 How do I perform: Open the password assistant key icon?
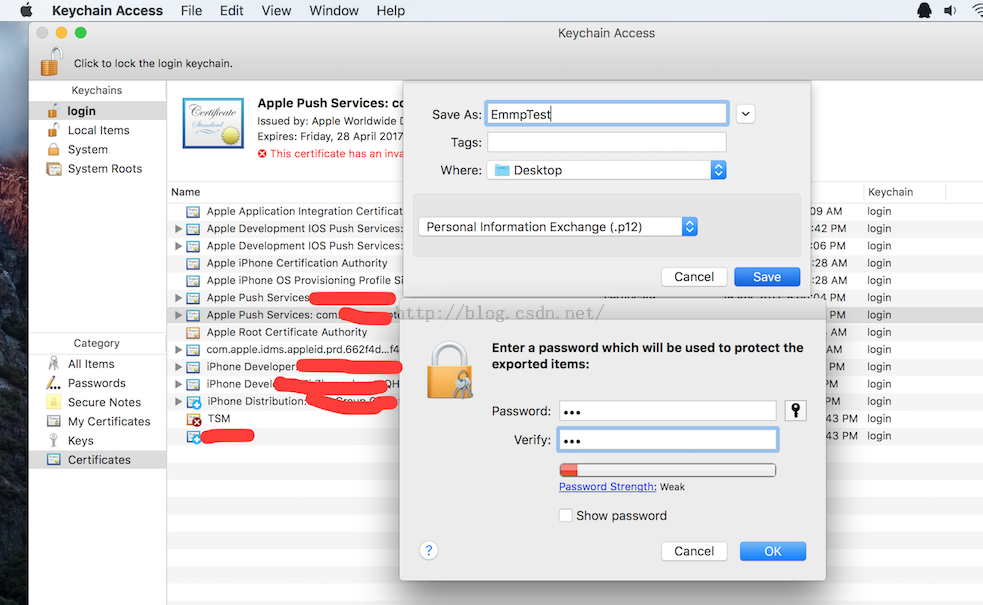coord(795,411)
